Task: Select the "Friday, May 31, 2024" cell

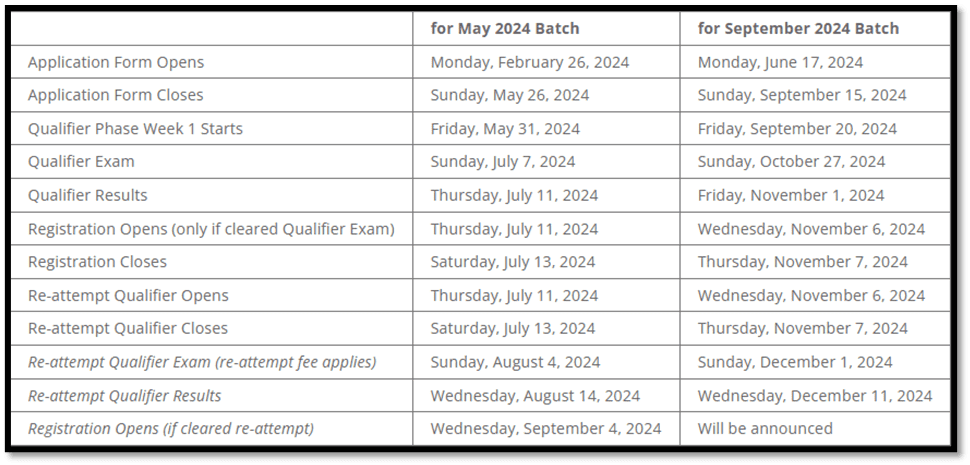Action: [x=505, y=129]
